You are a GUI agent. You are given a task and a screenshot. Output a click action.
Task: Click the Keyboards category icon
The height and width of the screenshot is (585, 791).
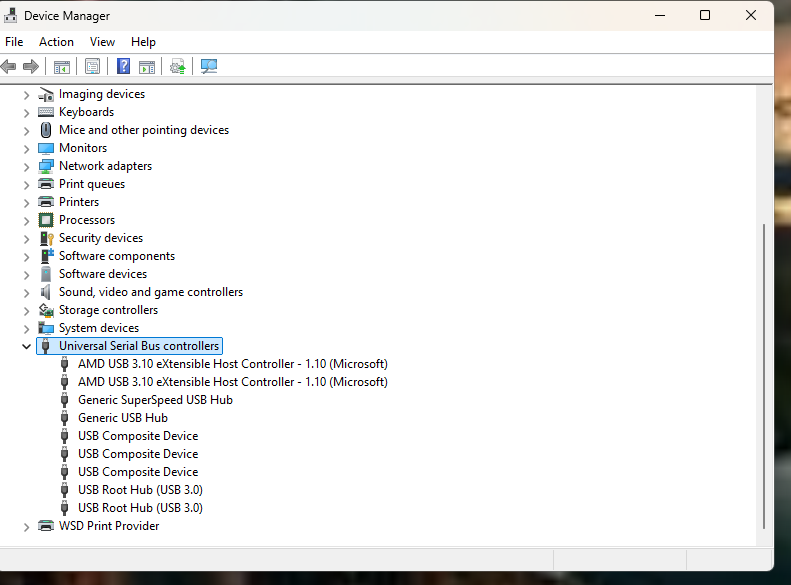(46, 112)
